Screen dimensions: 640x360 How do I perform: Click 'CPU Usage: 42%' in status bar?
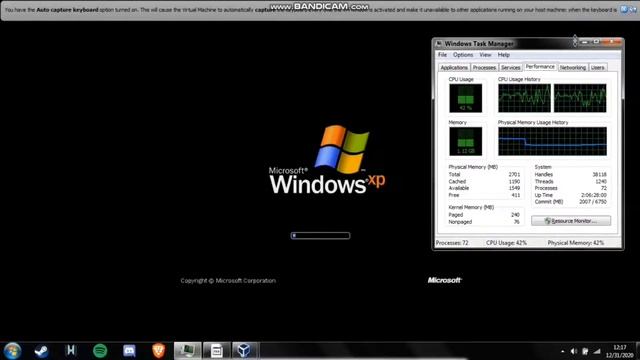[507, 243]
